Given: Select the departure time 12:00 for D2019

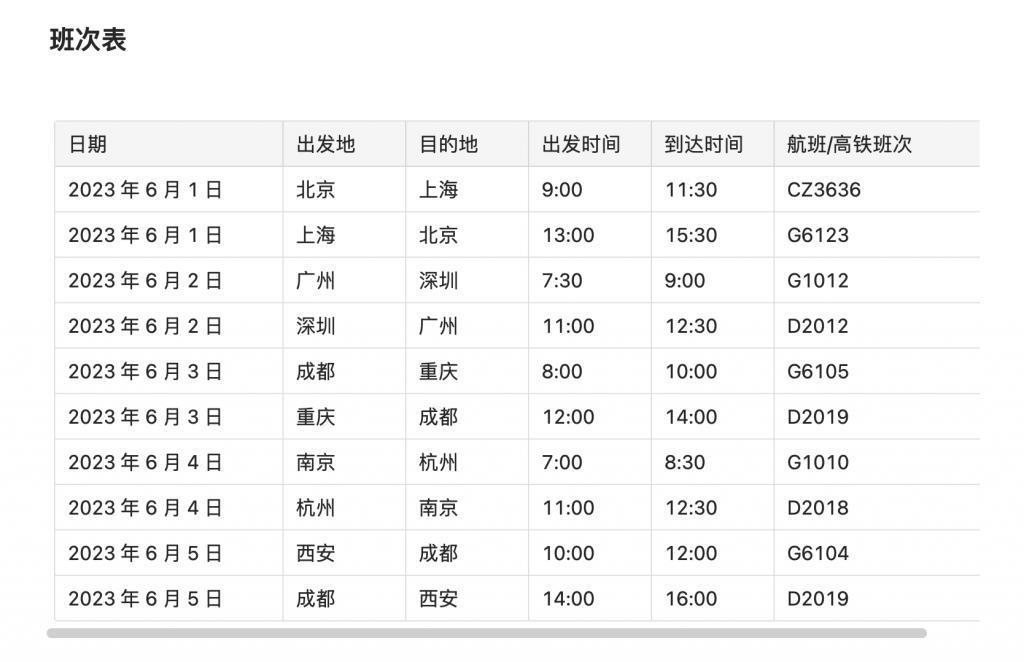Looking at the screenshot, I should (568, 416).
